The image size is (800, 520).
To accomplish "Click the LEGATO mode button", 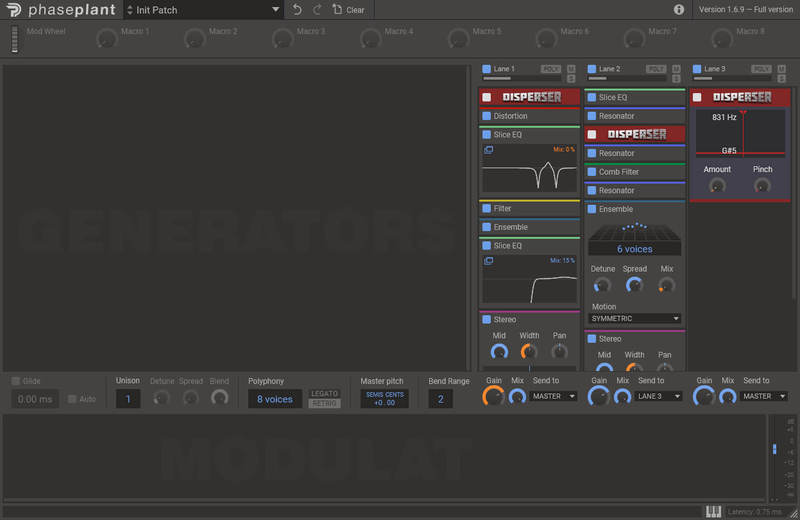I will click(324, 393).
